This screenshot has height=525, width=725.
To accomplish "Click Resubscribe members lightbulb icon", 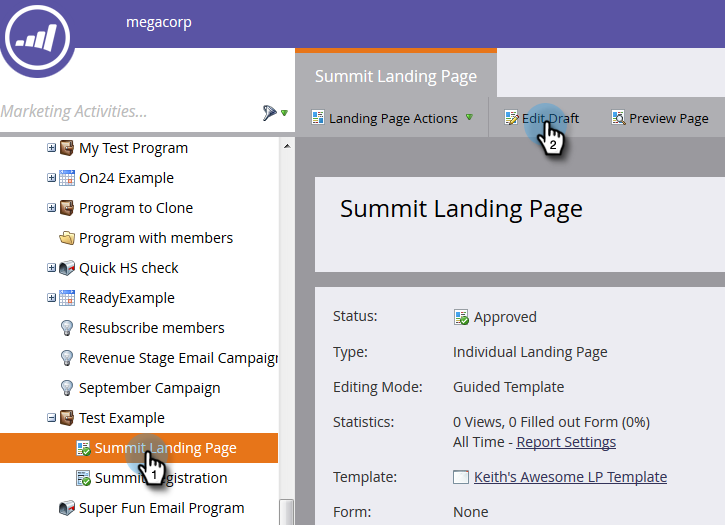I will (67, 328).
